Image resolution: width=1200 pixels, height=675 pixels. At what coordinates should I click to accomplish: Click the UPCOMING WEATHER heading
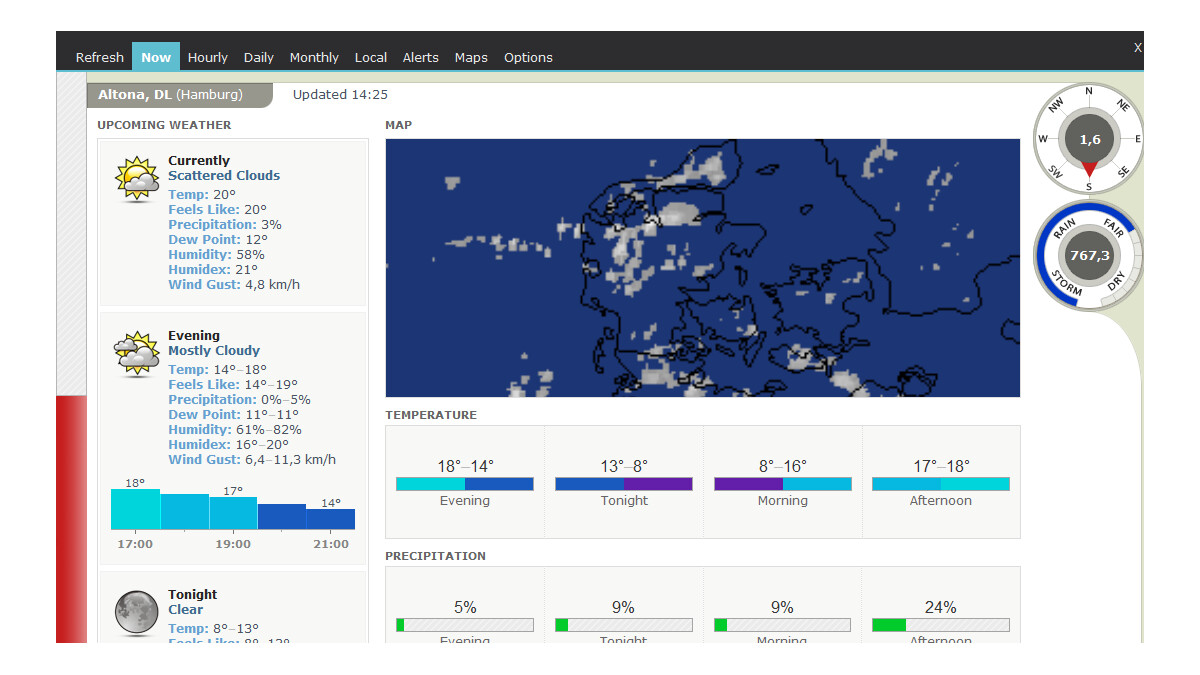[x=164, y=125]
